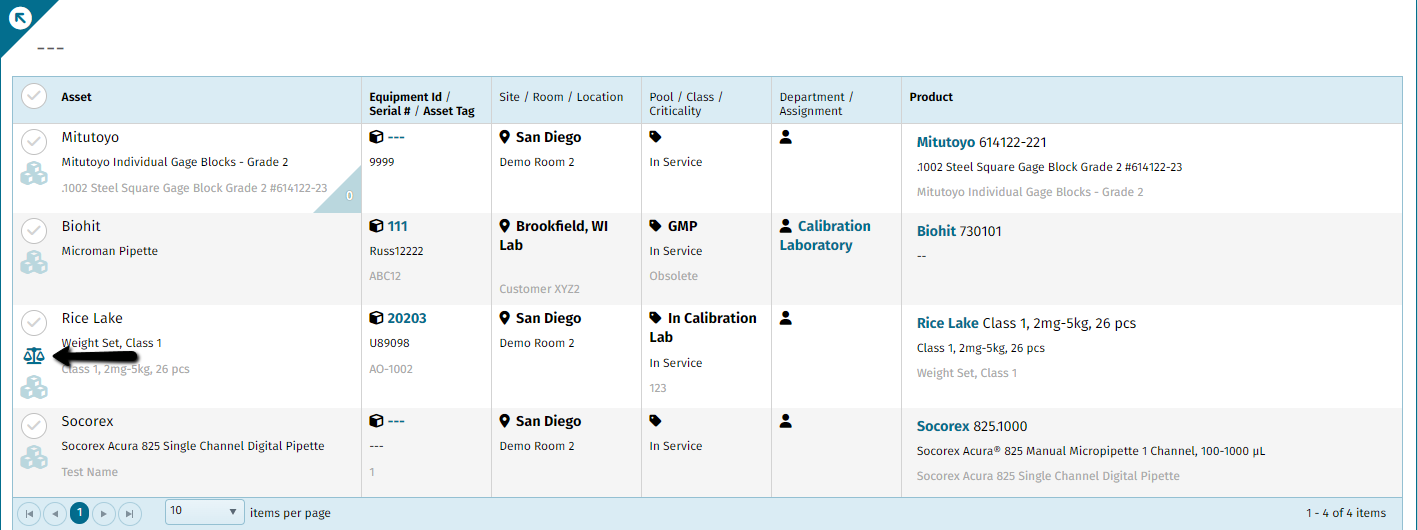The height and width of the screenshot is (530, 1418).
Task: Click the box icon in Mitutoyo equipment cell
Action: (376, 137)
